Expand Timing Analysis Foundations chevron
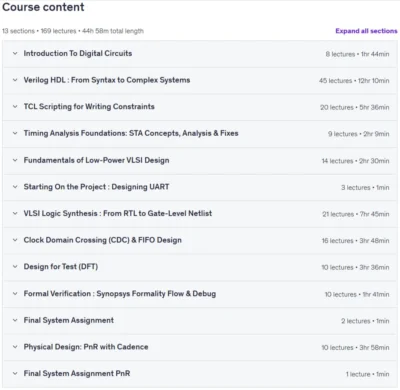The width and height of the screenshot is (400, 390). point(15,133)
